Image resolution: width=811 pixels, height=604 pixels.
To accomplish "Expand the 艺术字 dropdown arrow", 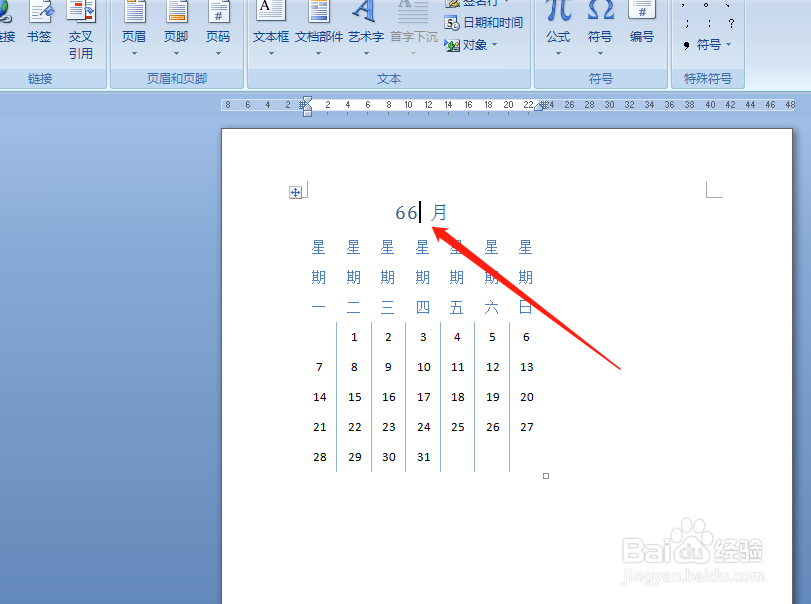I will point(366,53).
